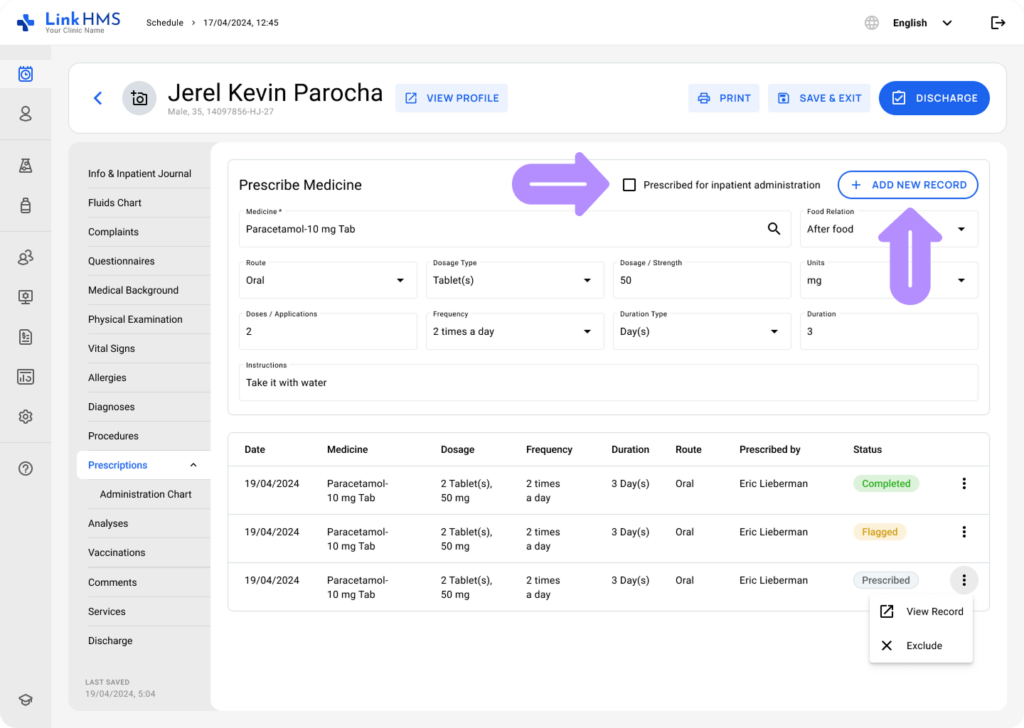Click the settings gear icon in sidebar

(25, 417)
